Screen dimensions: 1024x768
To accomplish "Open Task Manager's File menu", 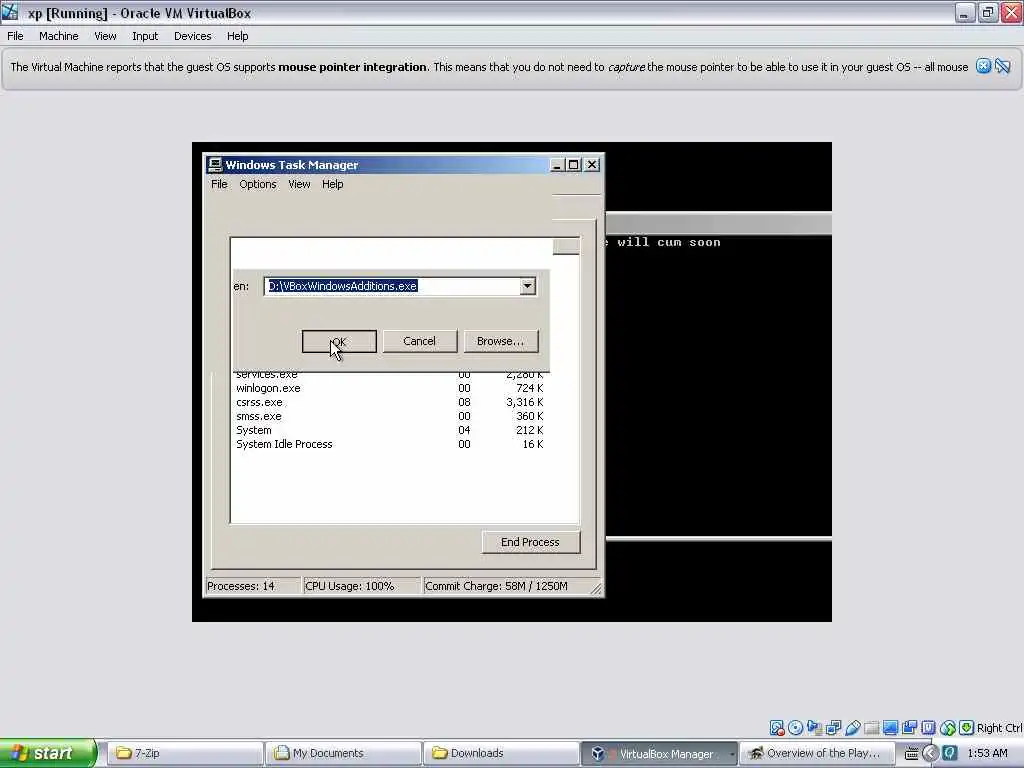I will pyautogui.click(x=219, y=184).
